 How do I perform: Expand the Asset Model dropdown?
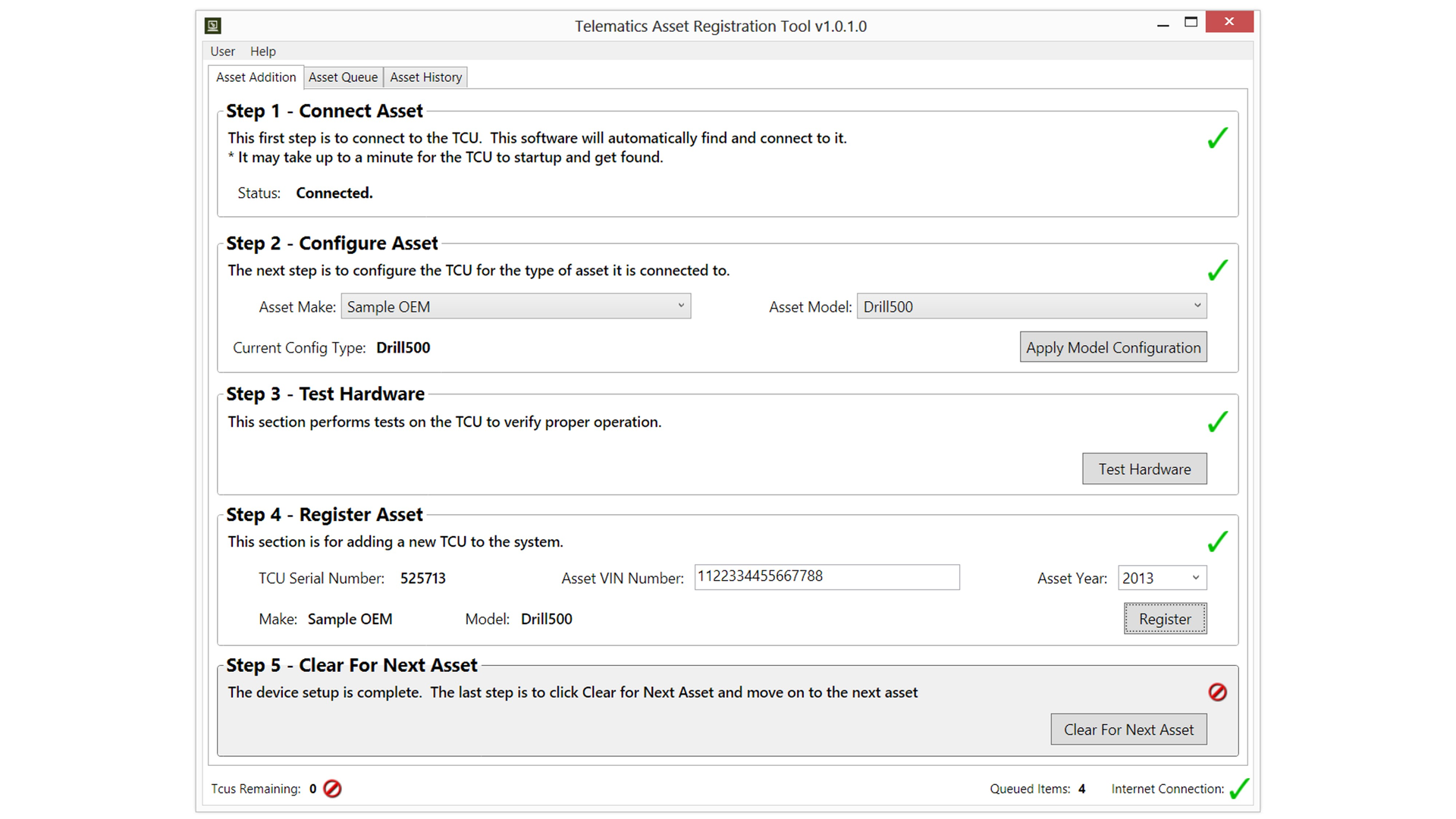[1031, 306]
